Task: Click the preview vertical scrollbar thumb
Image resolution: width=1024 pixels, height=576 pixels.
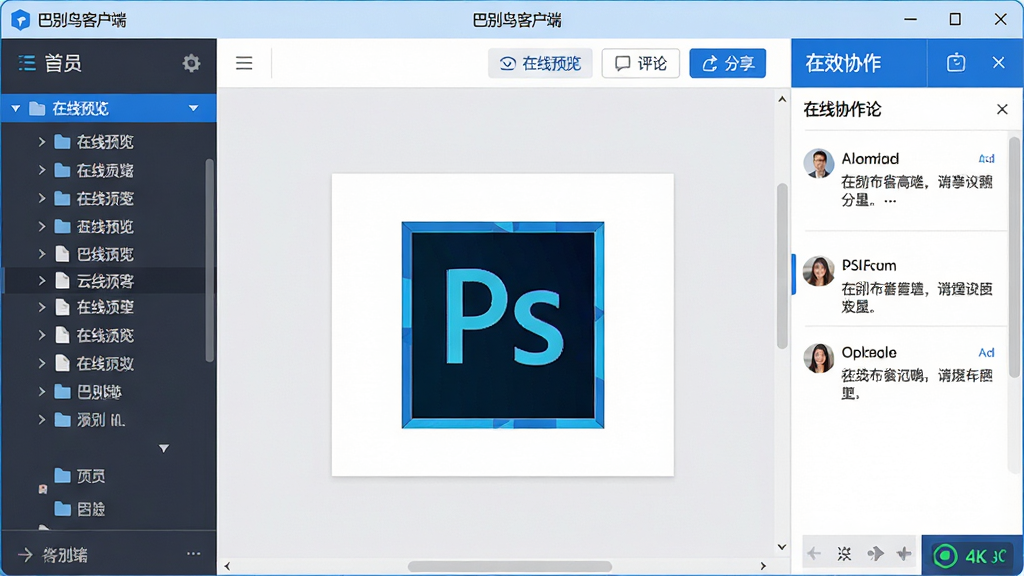Action: 782,266
